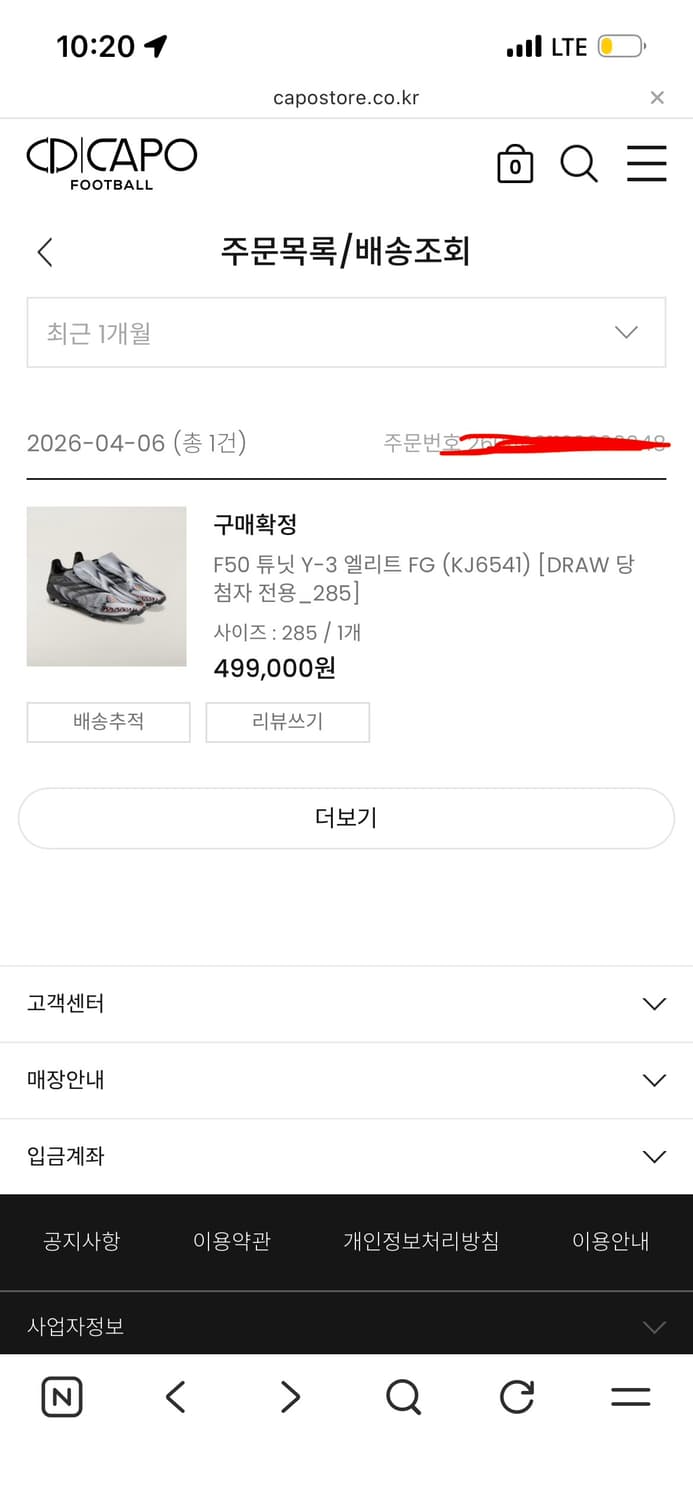This screenshot has width=693, height=1500.
Task: Tap the browser search icon at bottom
Action: (402, 1397)
